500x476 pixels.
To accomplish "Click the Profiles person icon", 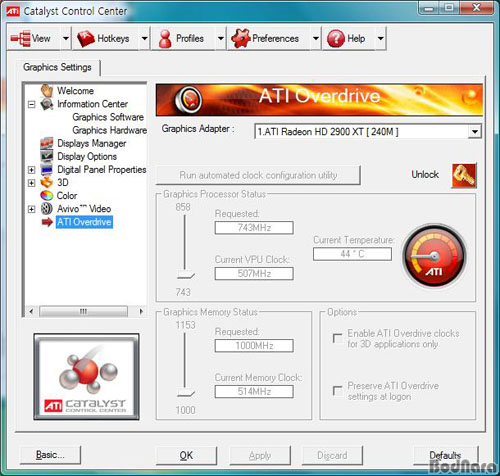I will [x=165, y=39].
